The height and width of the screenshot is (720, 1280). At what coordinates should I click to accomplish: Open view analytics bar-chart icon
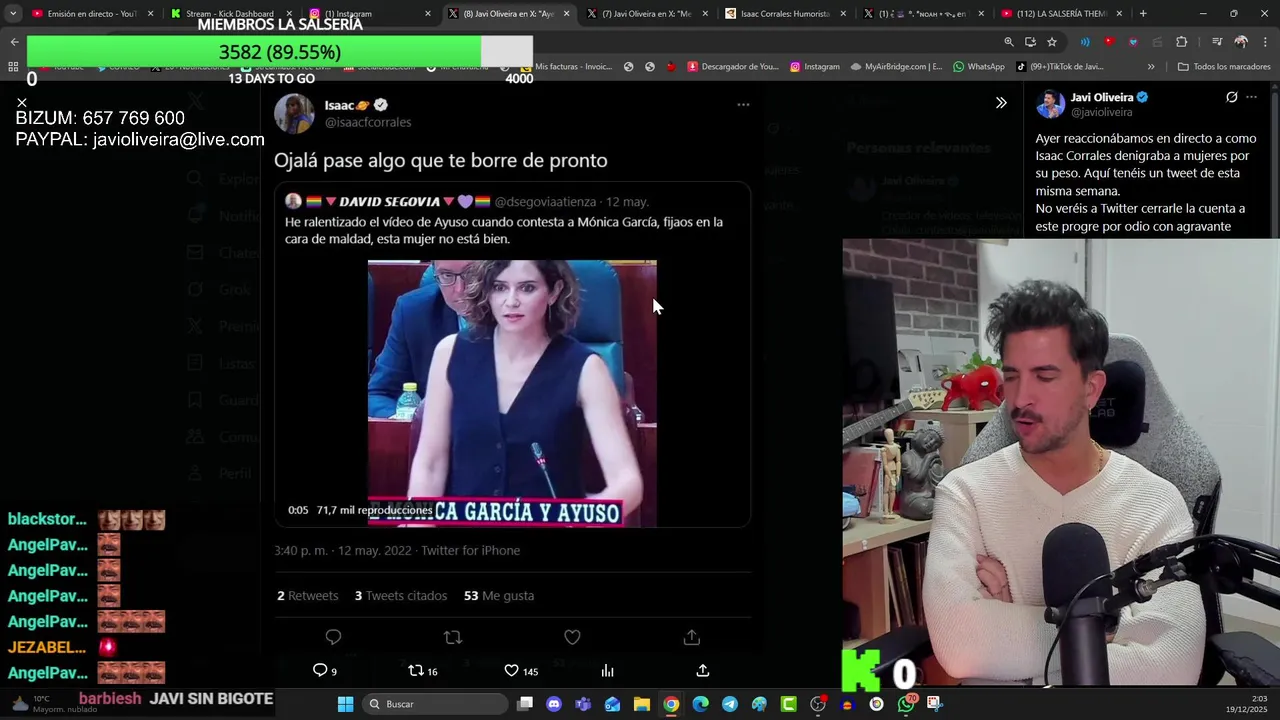(x=607, y=671)
